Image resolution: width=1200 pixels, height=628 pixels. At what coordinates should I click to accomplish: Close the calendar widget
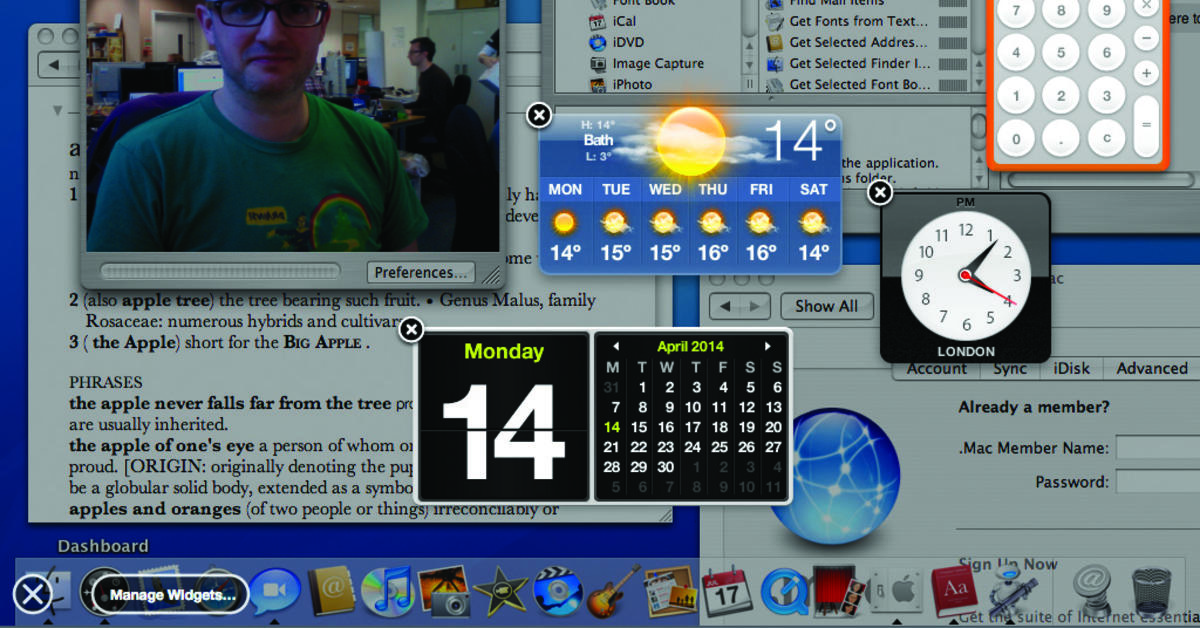tap(411, 330)
